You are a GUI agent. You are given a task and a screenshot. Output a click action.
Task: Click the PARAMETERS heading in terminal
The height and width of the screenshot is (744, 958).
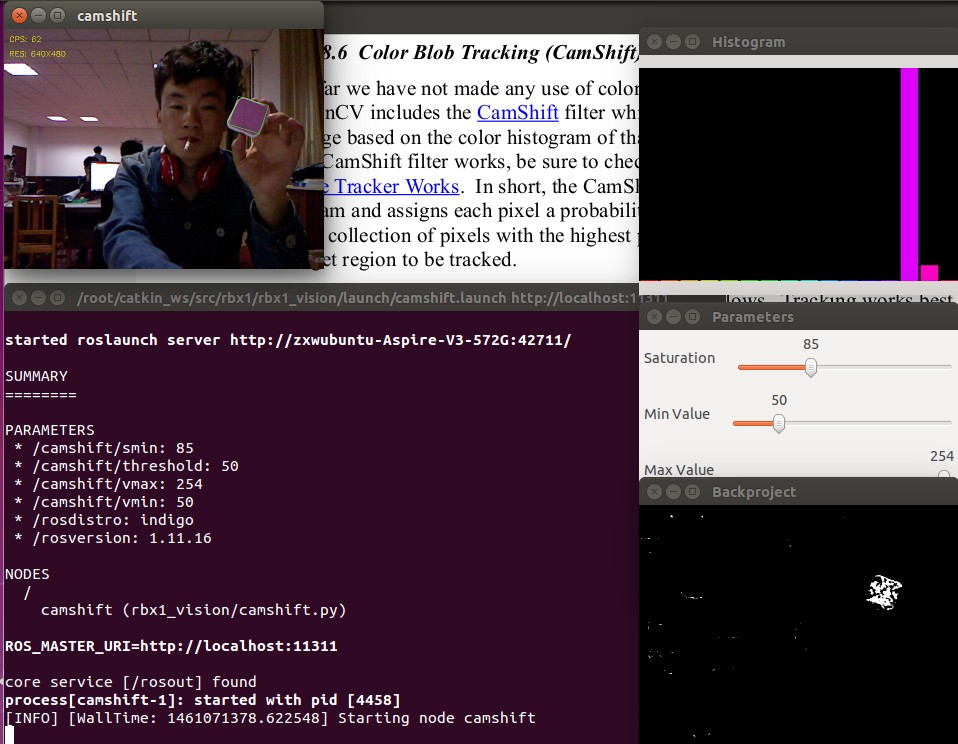tap(50, 430)
